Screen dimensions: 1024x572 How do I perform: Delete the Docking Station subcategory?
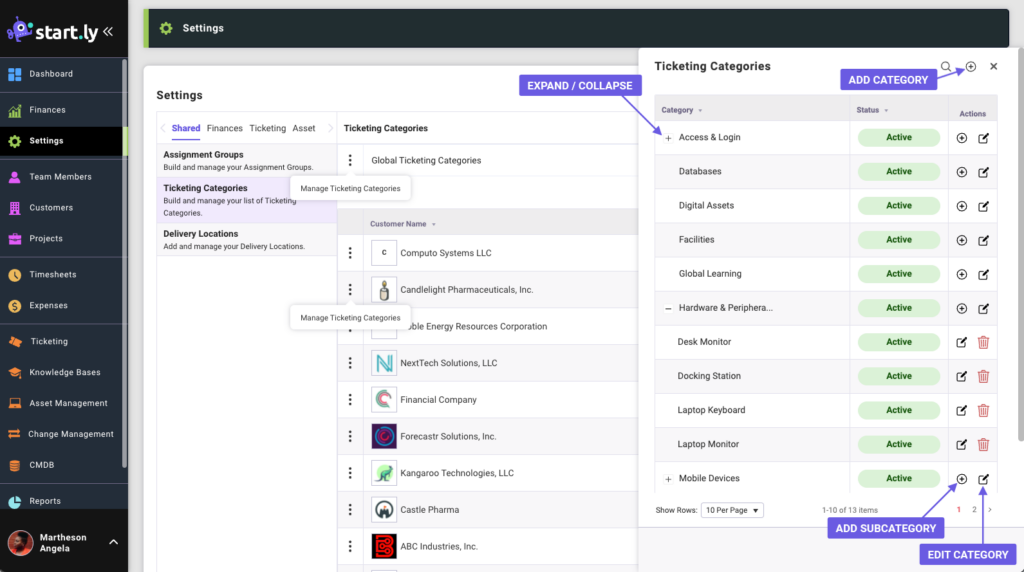tap(984, 376)
